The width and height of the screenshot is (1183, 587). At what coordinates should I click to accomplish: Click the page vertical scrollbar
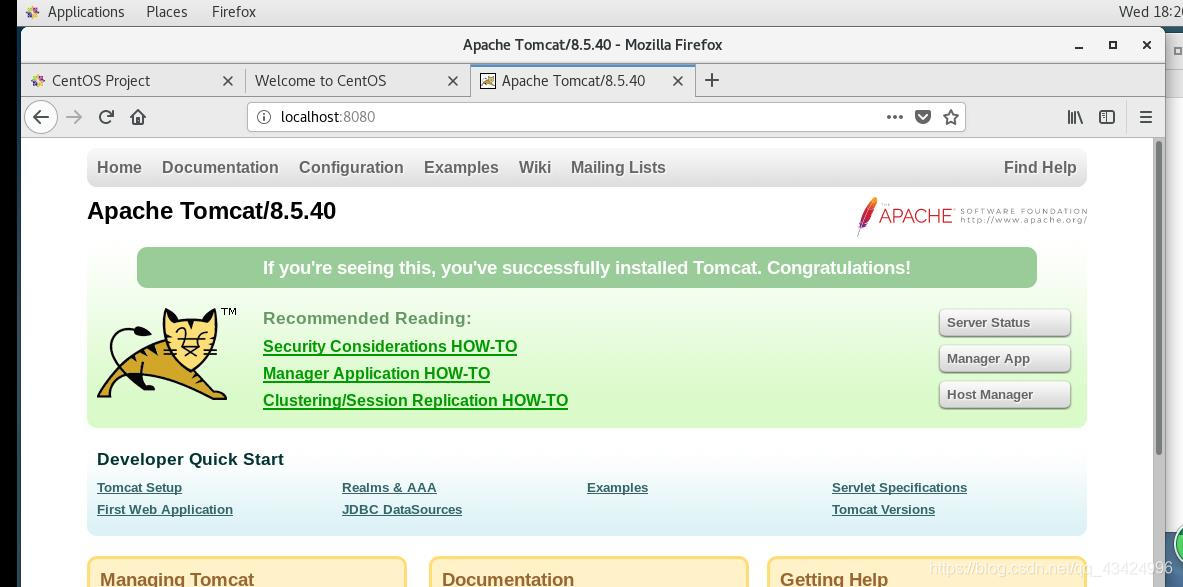click(1159, 298)
